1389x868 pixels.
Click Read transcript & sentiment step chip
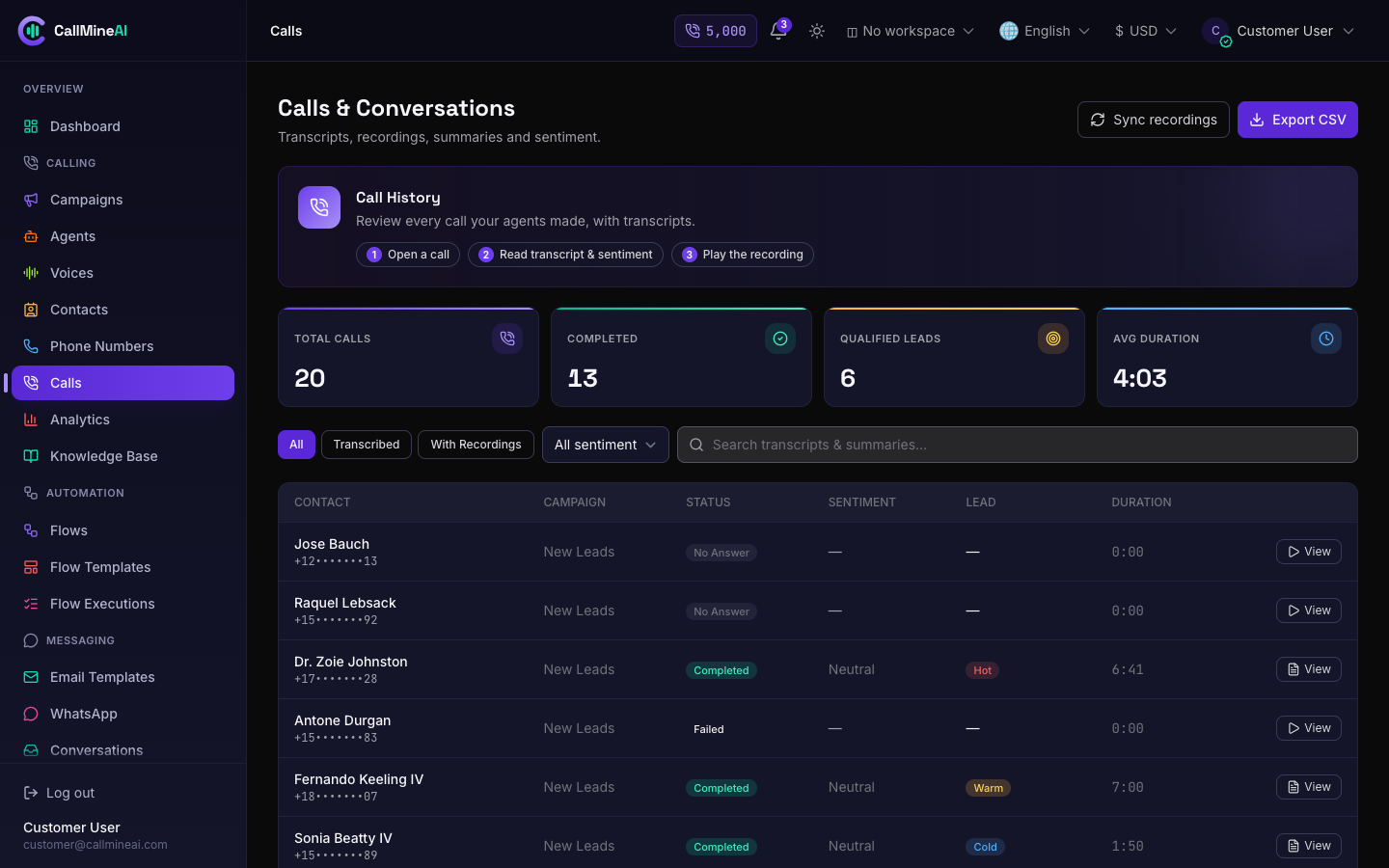pos(565,255)
